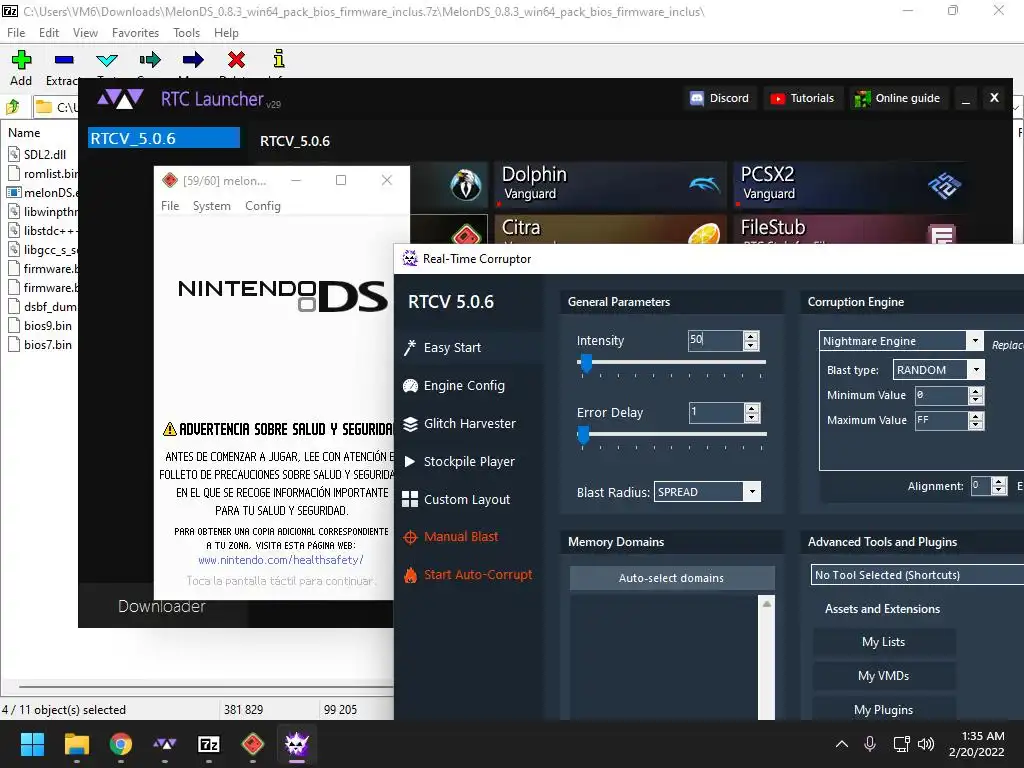Increase Minimum Value stepper

click(976, 391)
